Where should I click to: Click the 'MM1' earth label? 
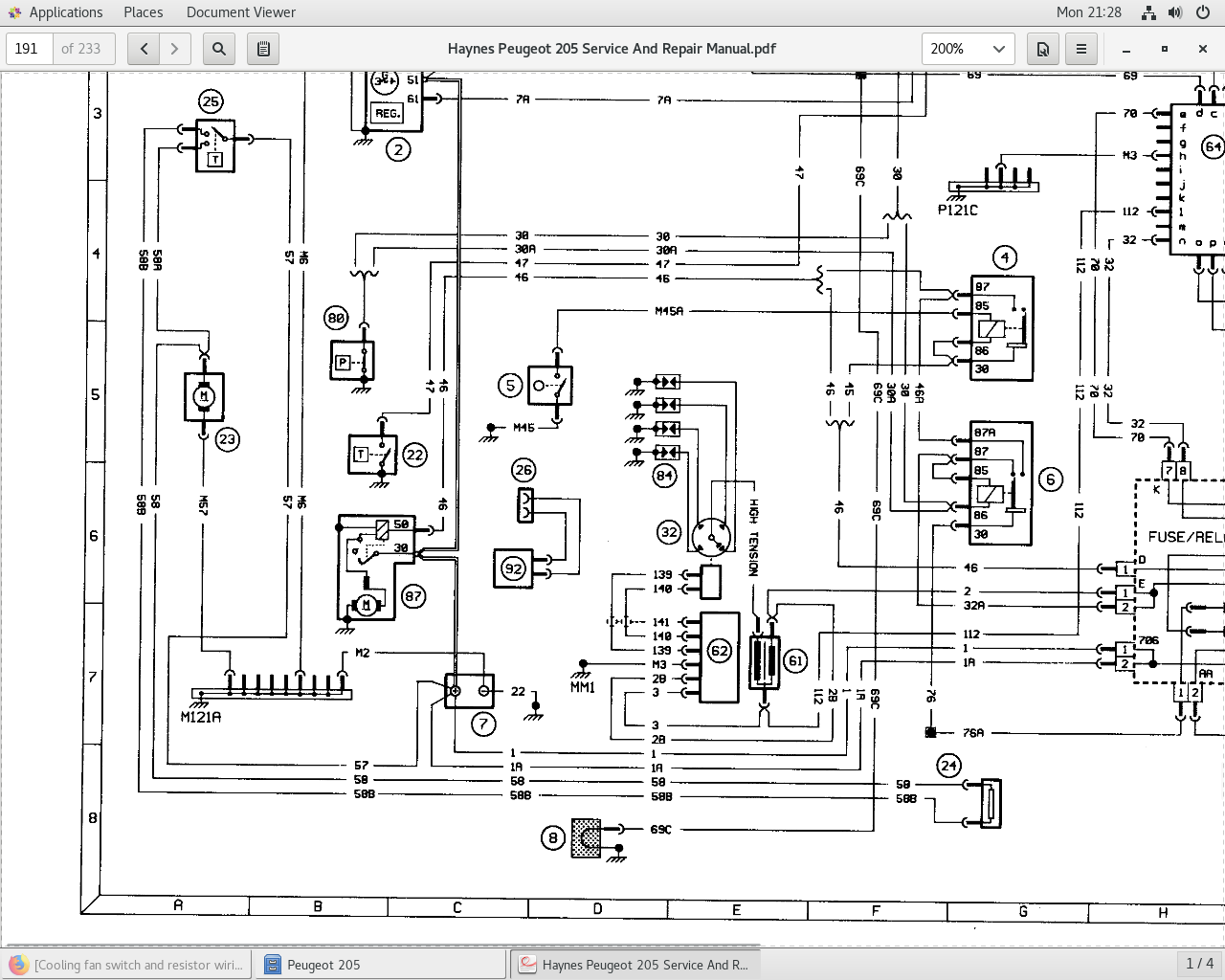point(583,687)
